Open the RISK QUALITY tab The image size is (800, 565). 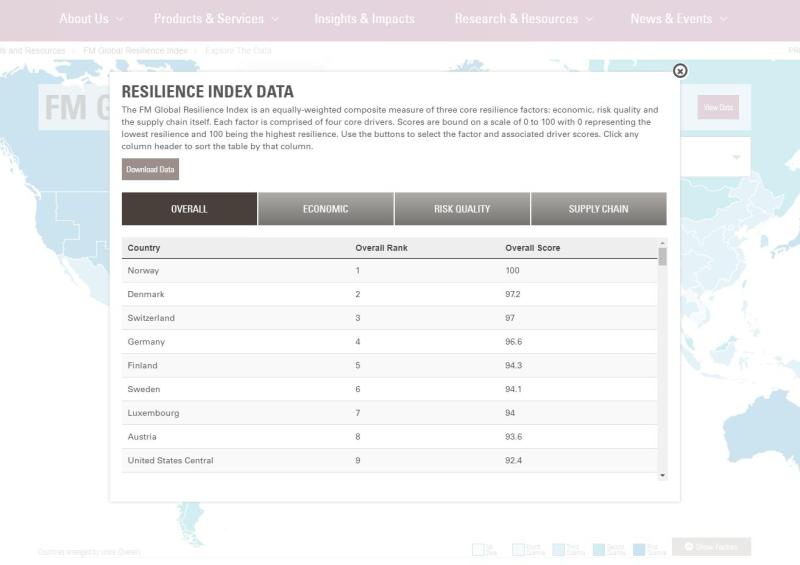tap(462, 209)
